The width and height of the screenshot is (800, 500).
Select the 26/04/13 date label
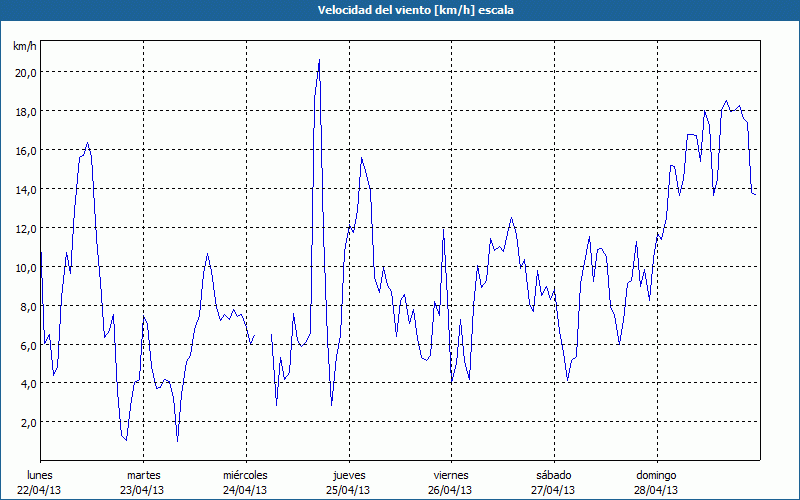pyautogui.click(x=450, y=490)
